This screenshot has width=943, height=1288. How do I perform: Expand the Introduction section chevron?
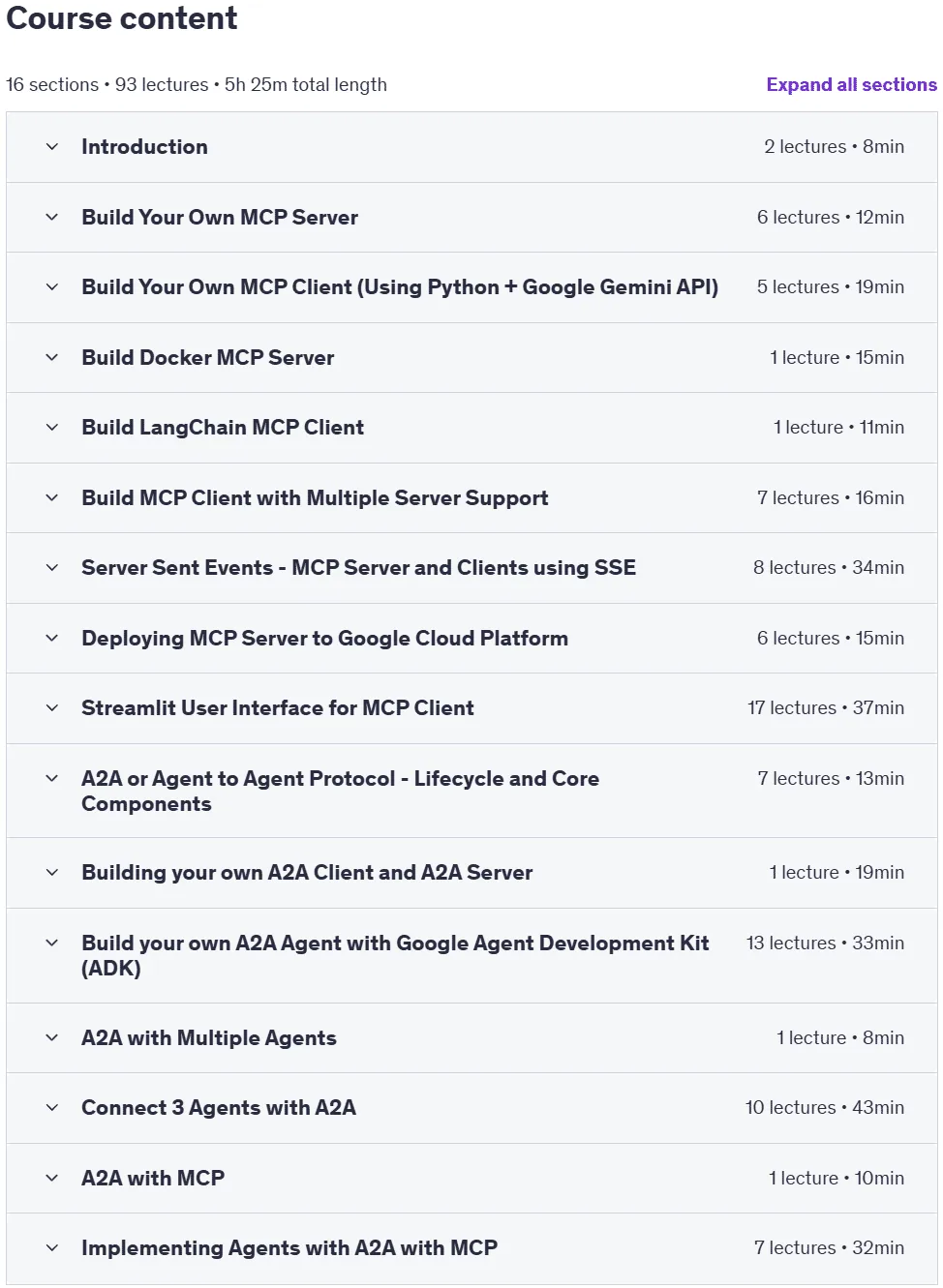click(52, 147)
